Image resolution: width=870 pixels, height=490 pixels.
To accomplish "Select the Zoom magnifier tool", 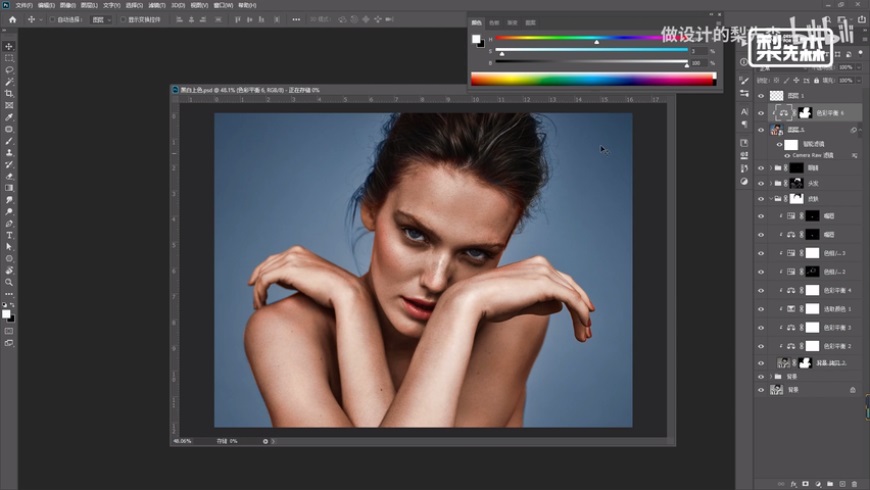I will tap(9, 282).
